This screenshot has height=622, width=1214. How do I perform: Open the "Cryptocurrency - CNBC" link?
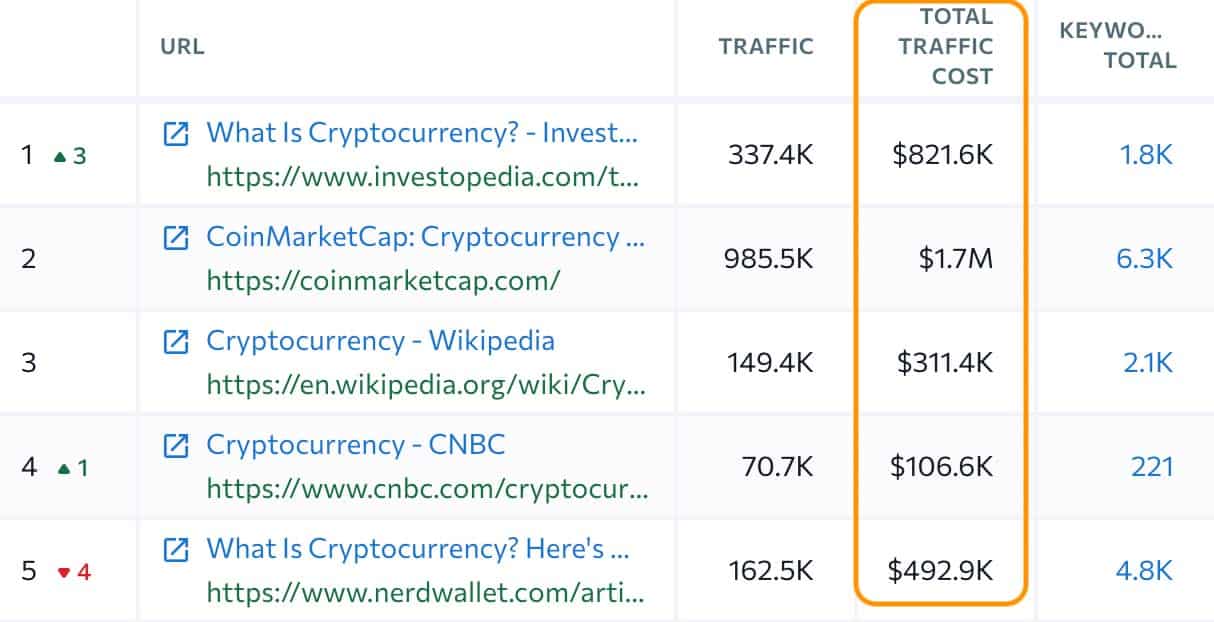356,445
